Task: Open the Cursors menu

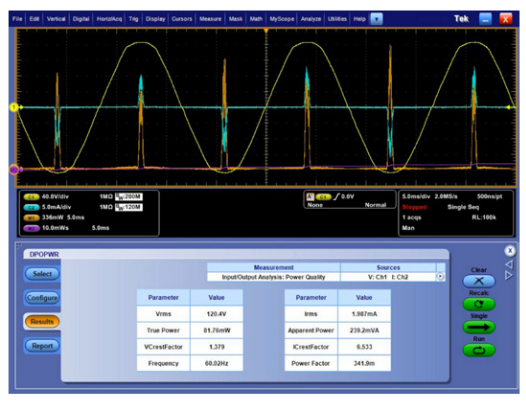Action: 182,19
